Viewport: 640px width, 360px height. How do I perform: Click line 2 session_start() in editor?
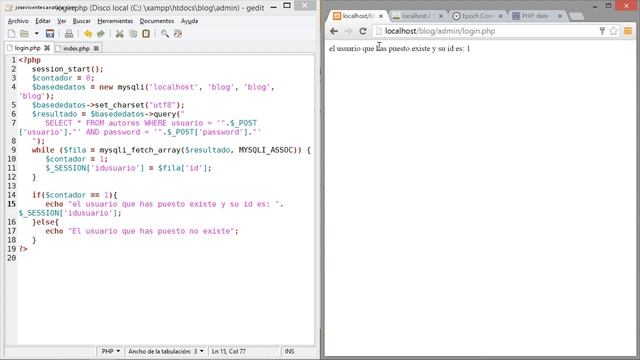(68, 69)
